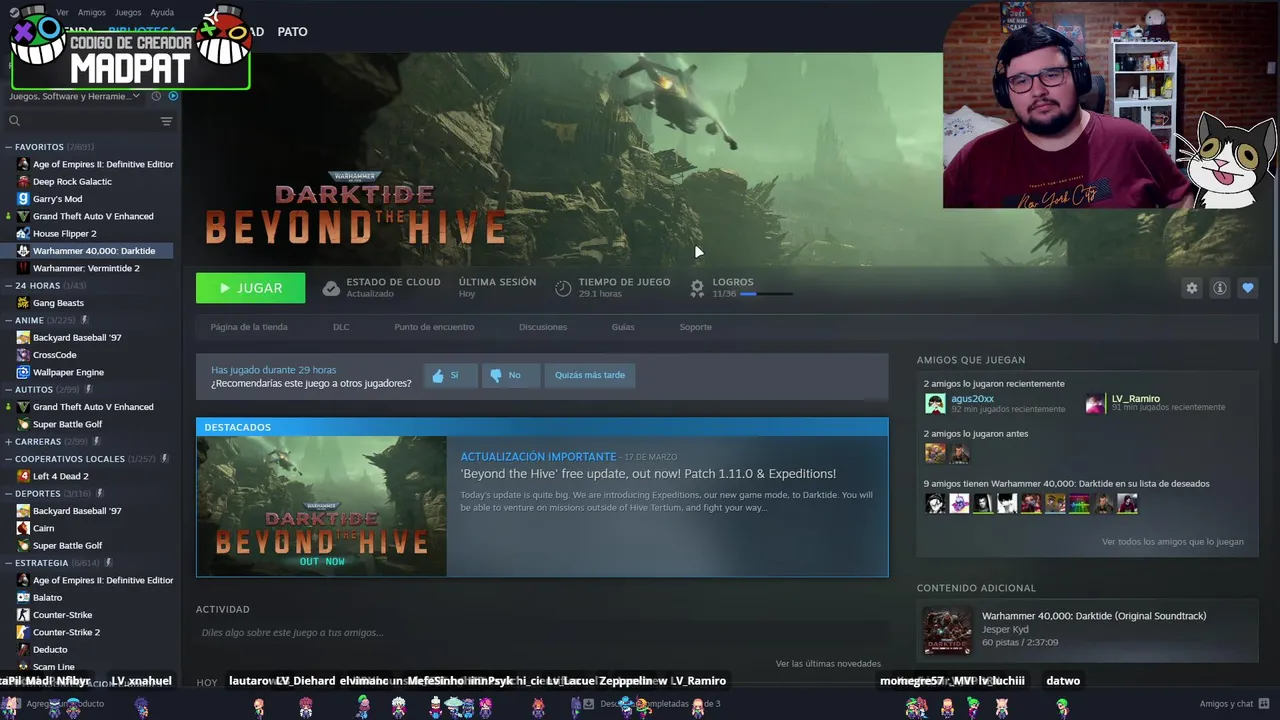The image size is (1280, 720).
Task: Open the Ayuda menu
Action: (162, 12)
